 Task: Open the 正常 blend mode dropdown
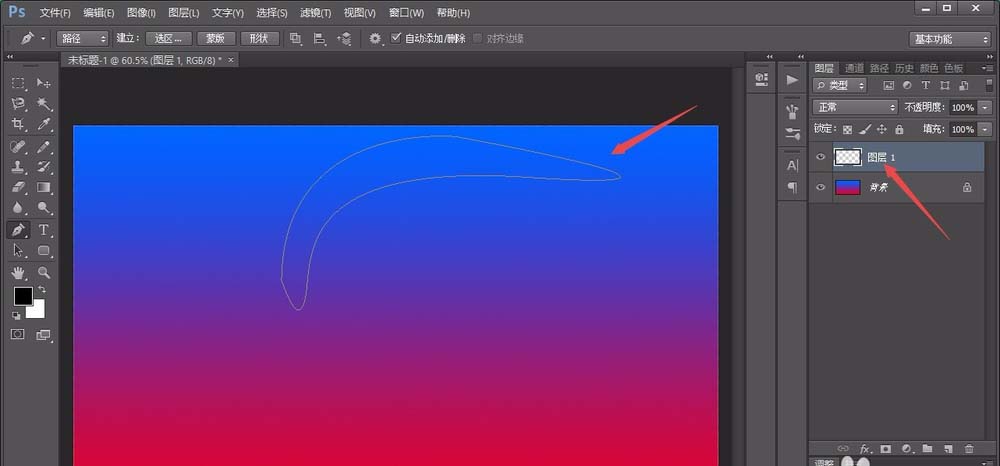[855, 107]
